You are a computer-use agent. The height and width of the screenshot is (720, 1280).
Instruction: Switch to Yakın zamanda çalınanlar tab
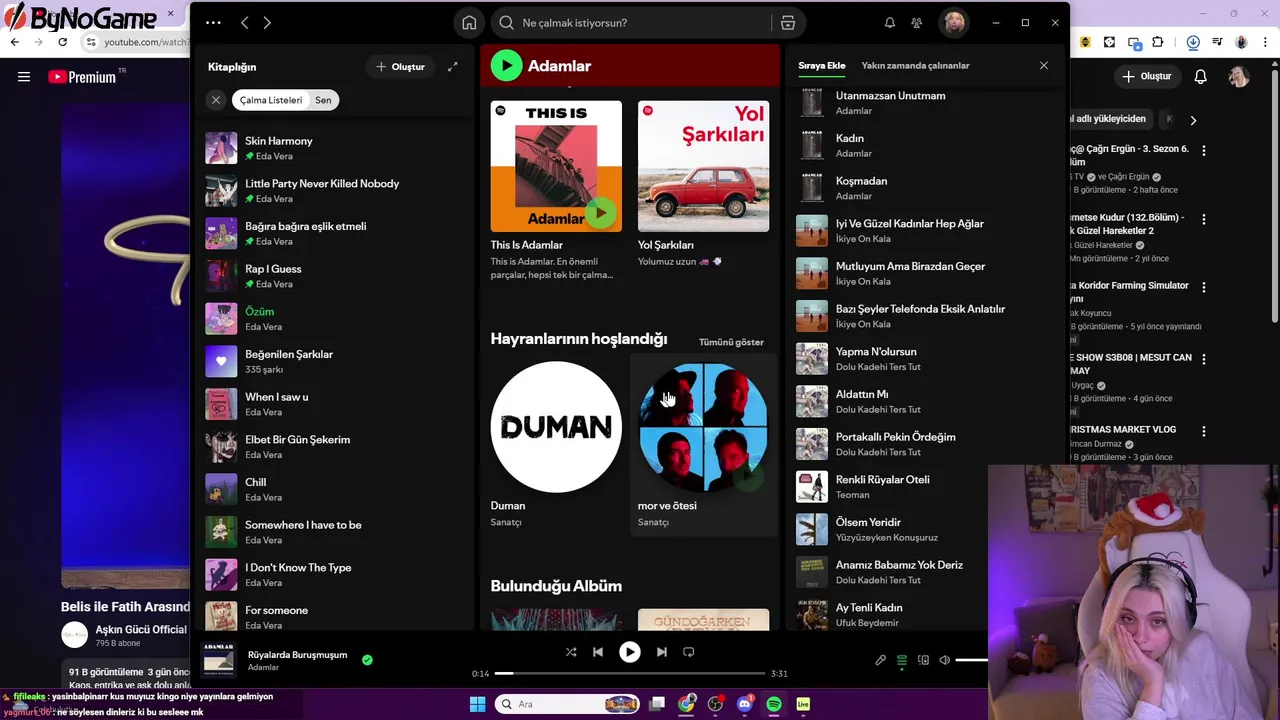coord(915,66)
